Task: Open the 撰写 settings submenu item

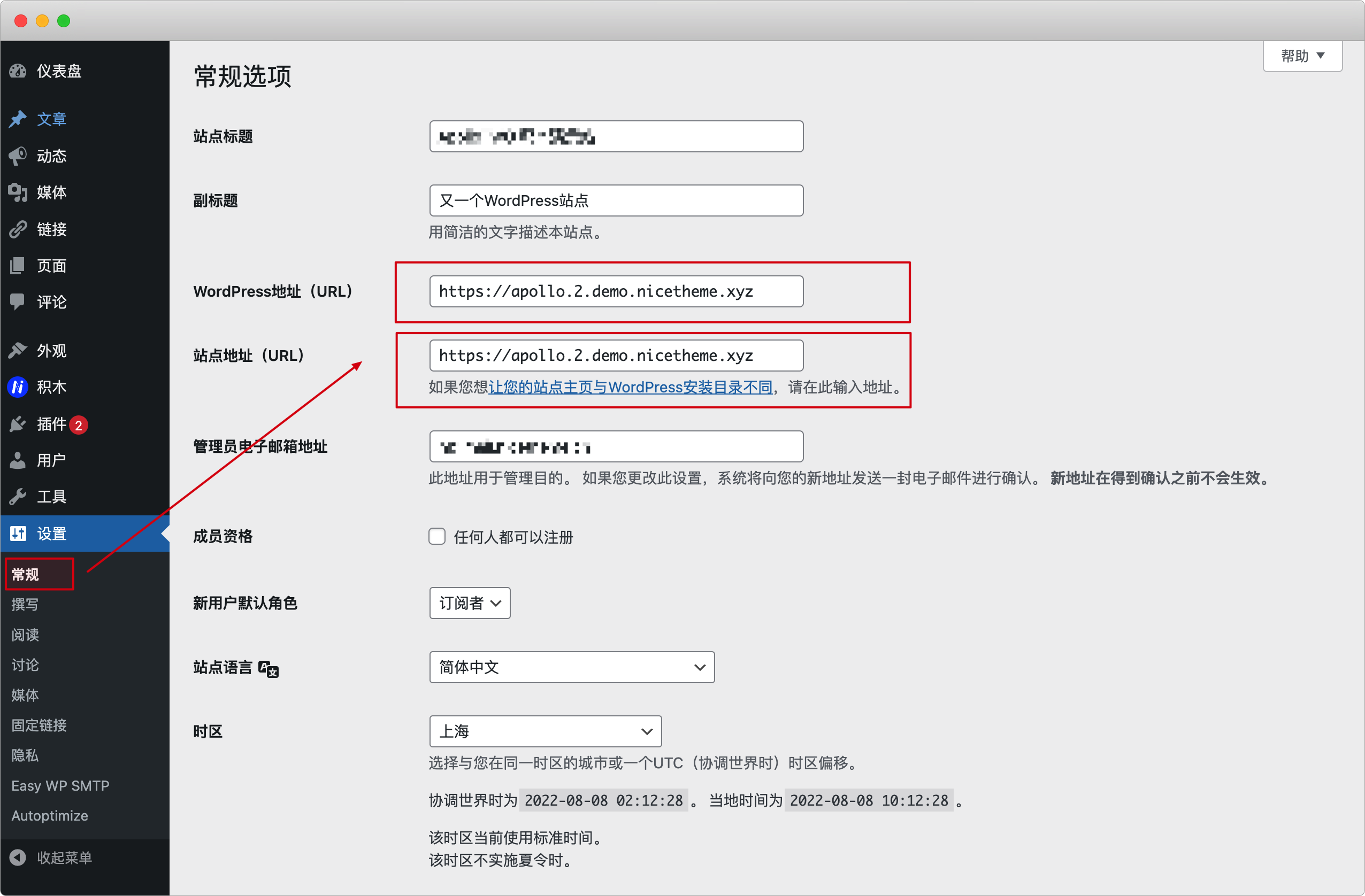Action: coord(25,604)
